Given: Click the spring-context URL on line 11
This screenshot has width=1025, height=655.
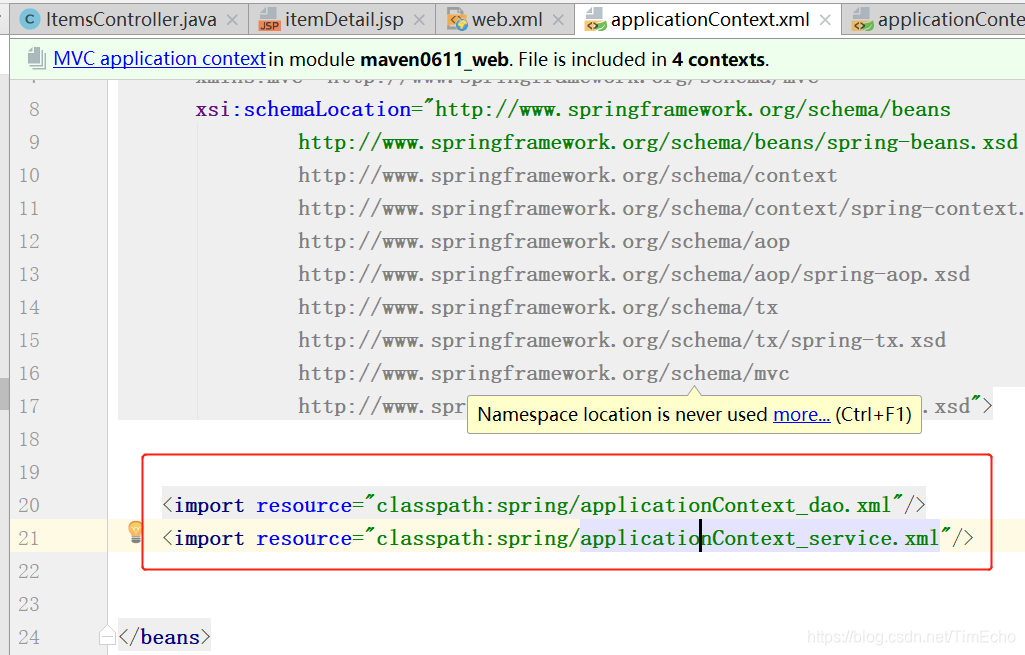Looking at the screenshot, I should click(x=662, y=209).
